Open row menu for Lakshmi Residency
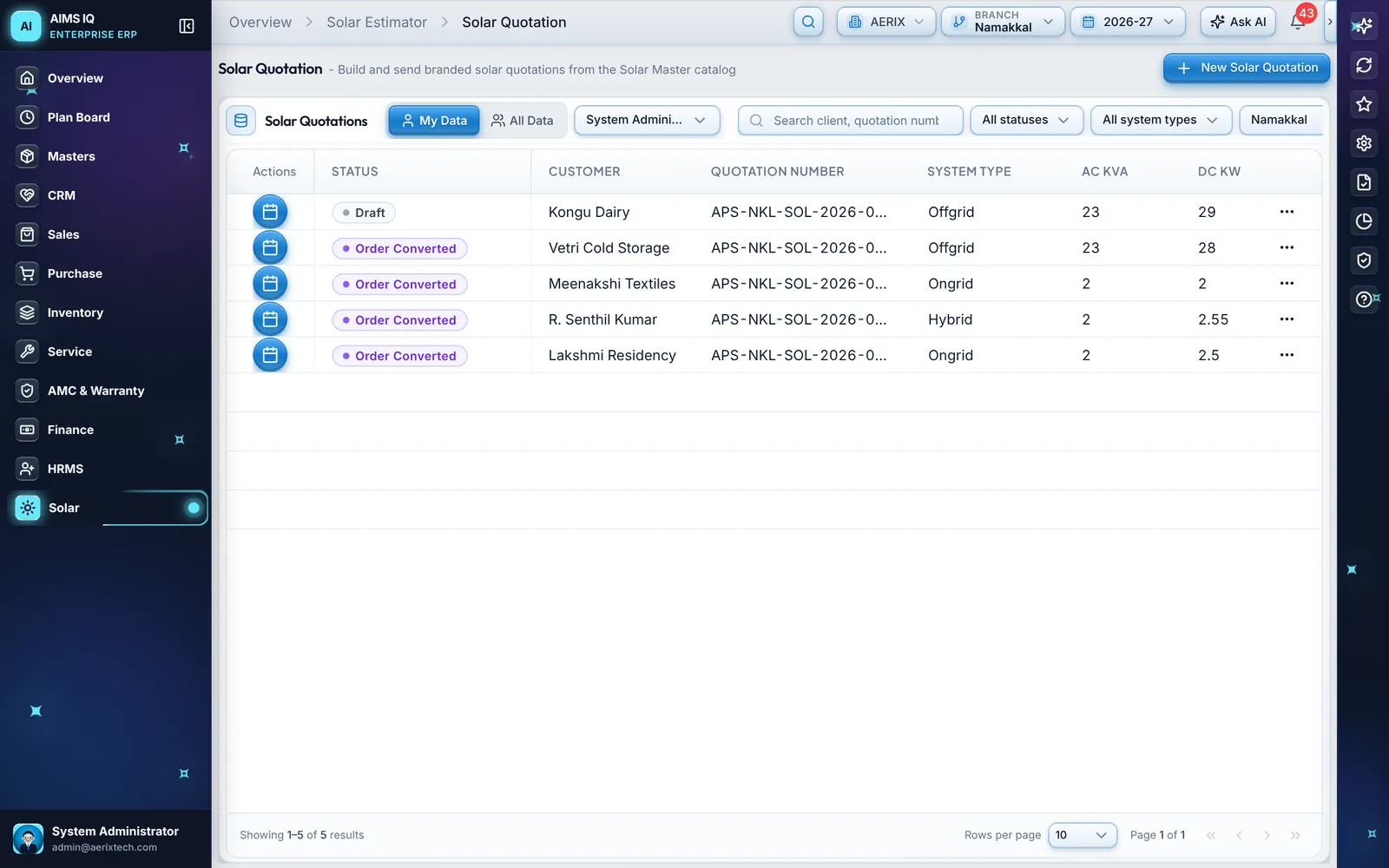 1287,355
